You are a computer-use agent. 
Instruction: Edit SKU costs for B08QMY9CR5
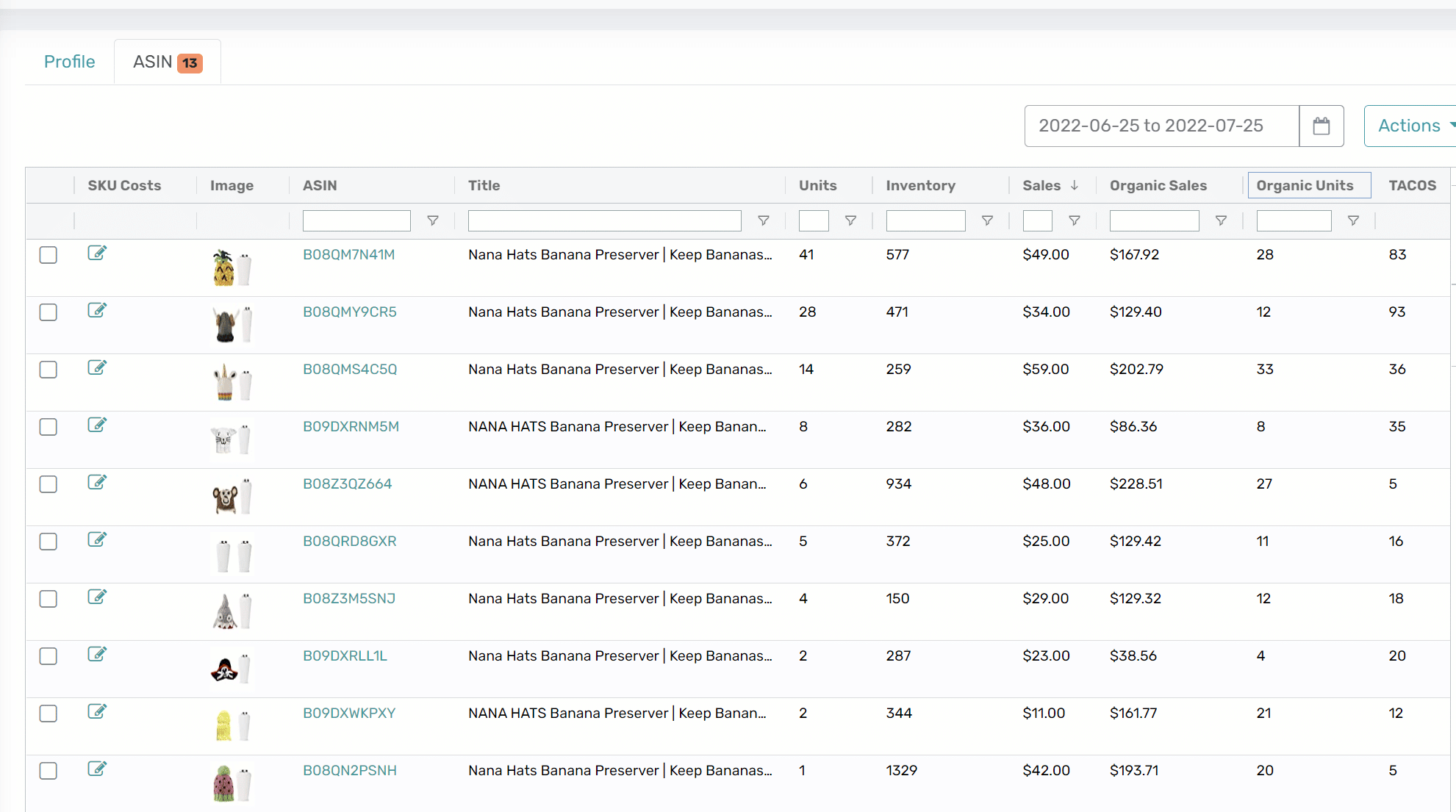97,310
